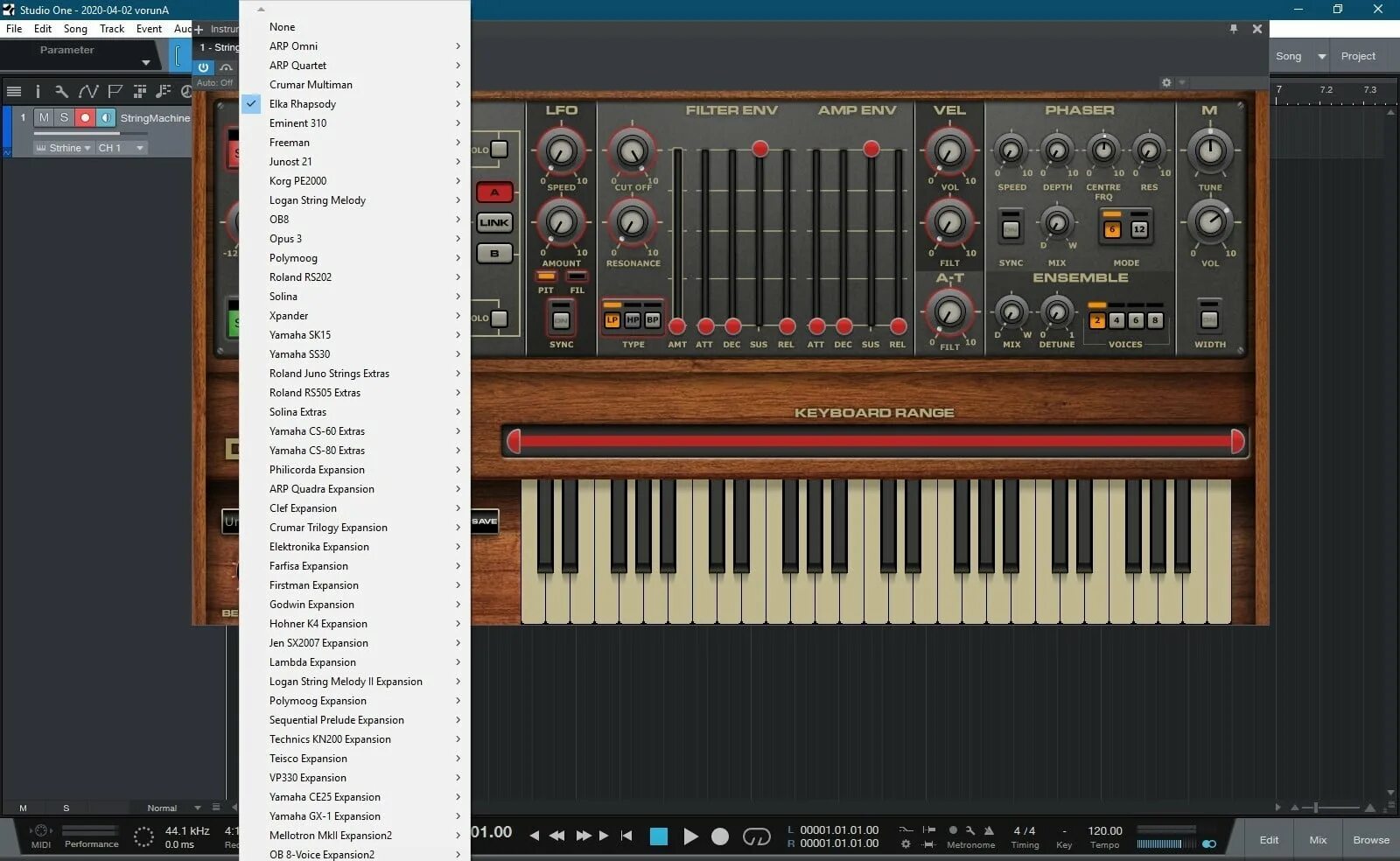The height and width of the screenshot is (861, 1400).
Task: Click the sidechain arc icon beside power
Action: pos(227,67)
